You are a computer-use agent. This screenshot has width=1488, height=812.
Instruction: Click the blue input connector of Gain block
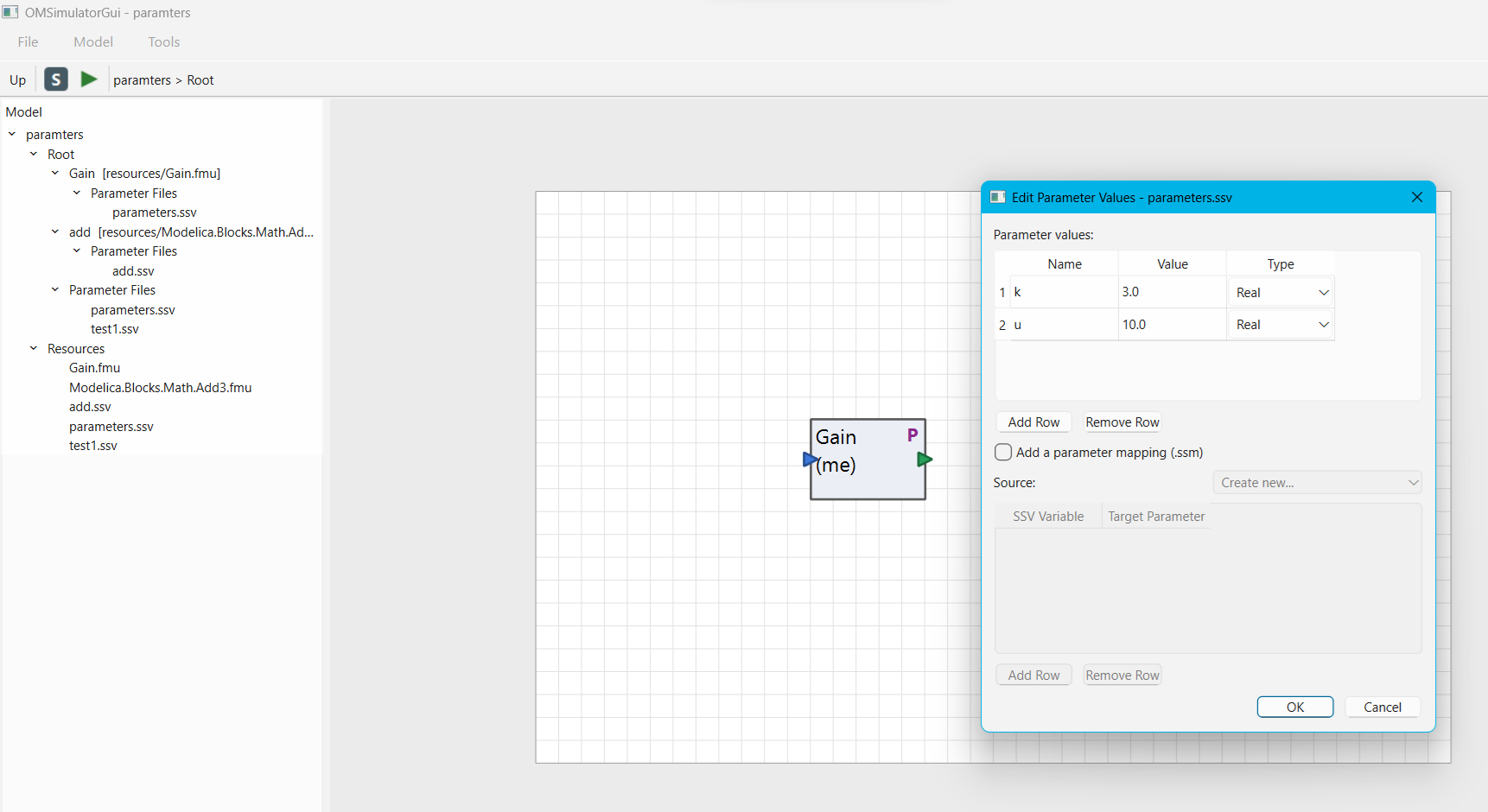point(810,460)
